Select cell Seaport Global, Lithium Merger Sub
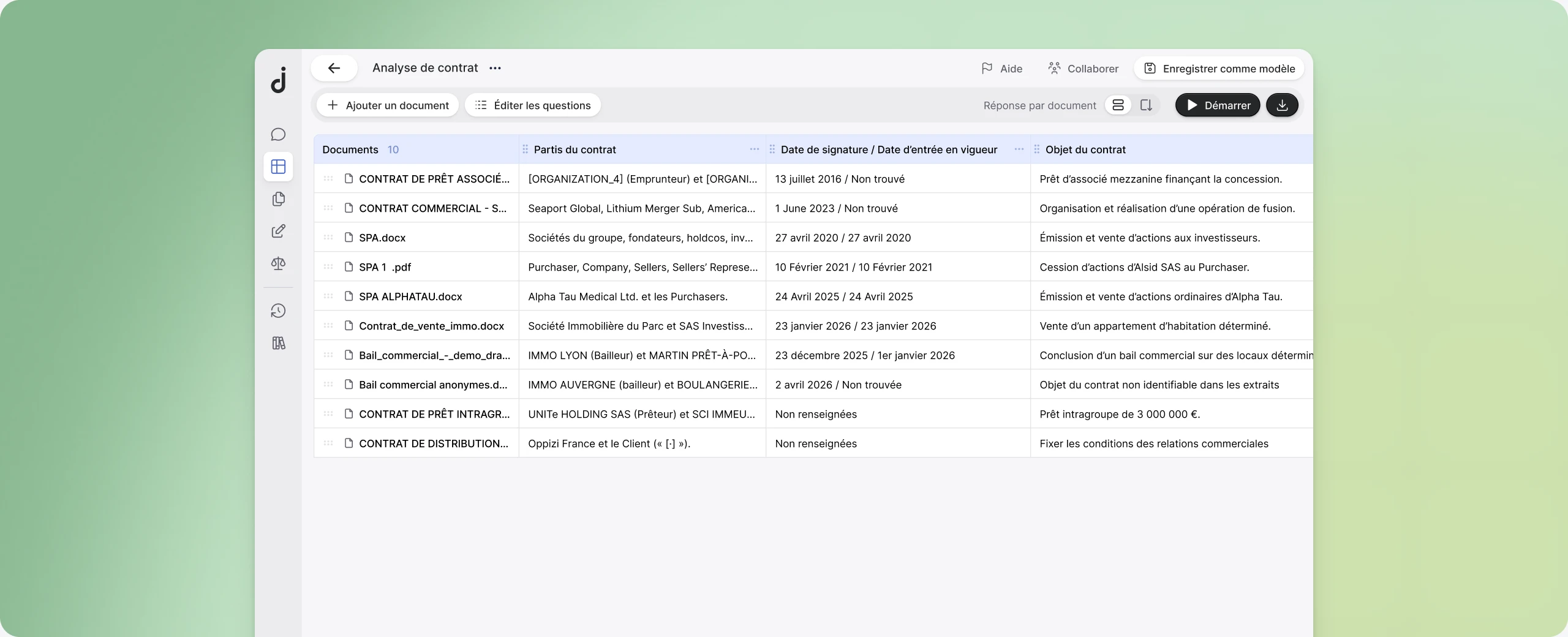The height and width of the screenshot is (637, 1568). click(x=642, y=208)
